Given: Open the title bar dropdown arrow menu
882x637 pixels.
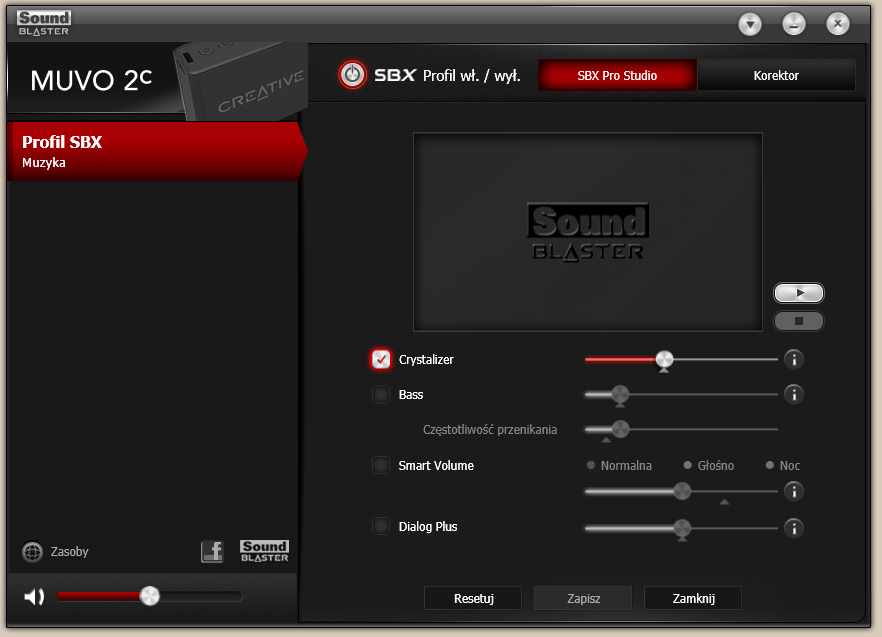Looking at the screenshot, I should [750, 24].
